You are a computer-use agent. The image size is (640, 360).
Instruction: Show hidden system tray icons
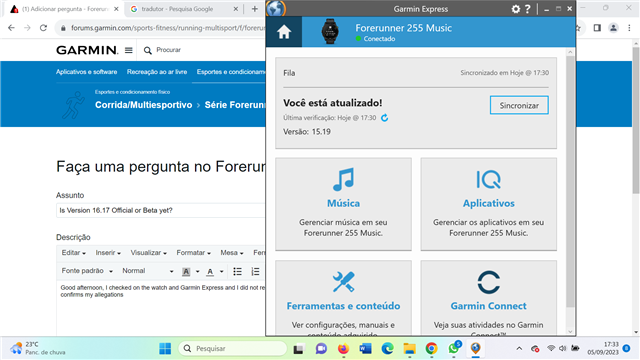click(519, 349)
